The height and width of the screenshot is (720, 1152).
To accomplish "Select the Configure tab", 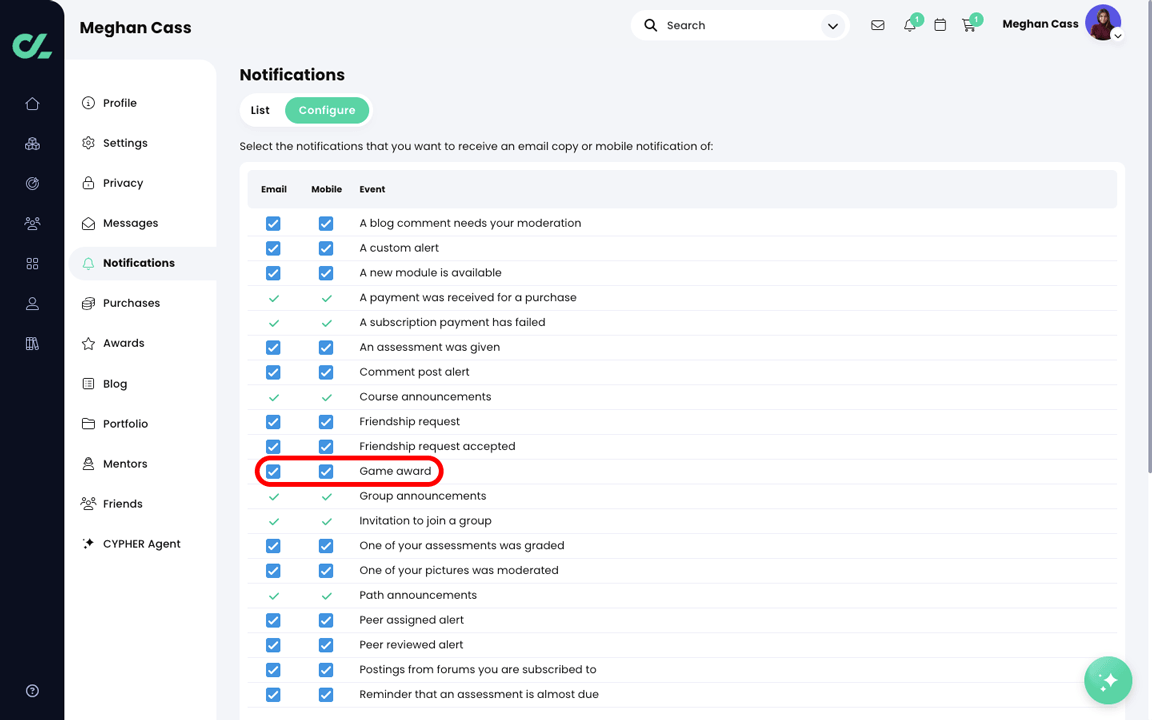I will [327, 110].
